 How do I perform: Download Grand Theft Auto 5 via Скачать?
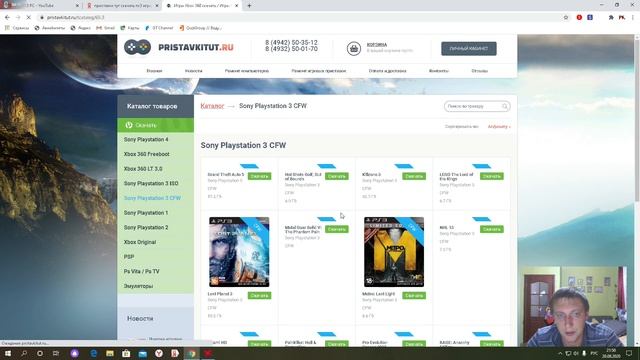pyautogui.click(x=259, y=176)
